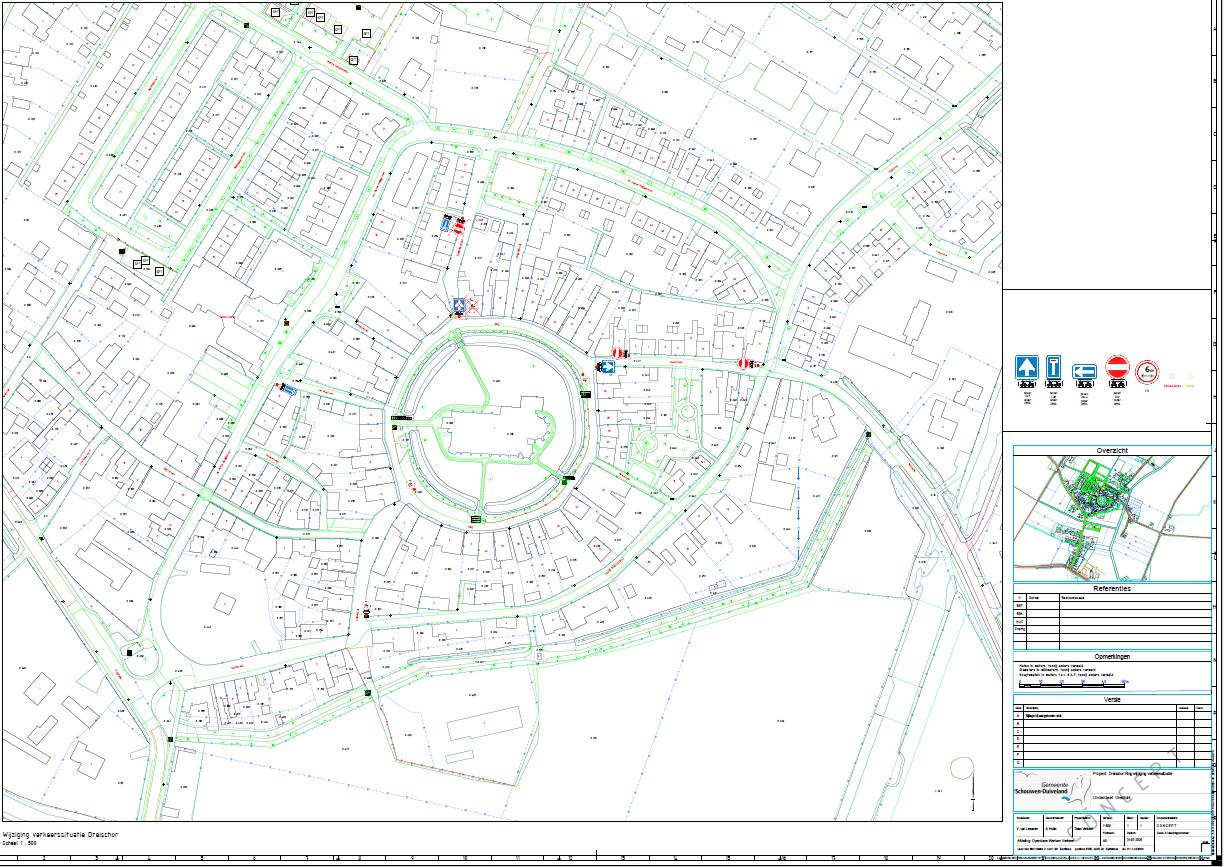Viewport: 1224px width, 867px height.
Task: Click the blue arrow sign north of ring road
Action: 458,304
